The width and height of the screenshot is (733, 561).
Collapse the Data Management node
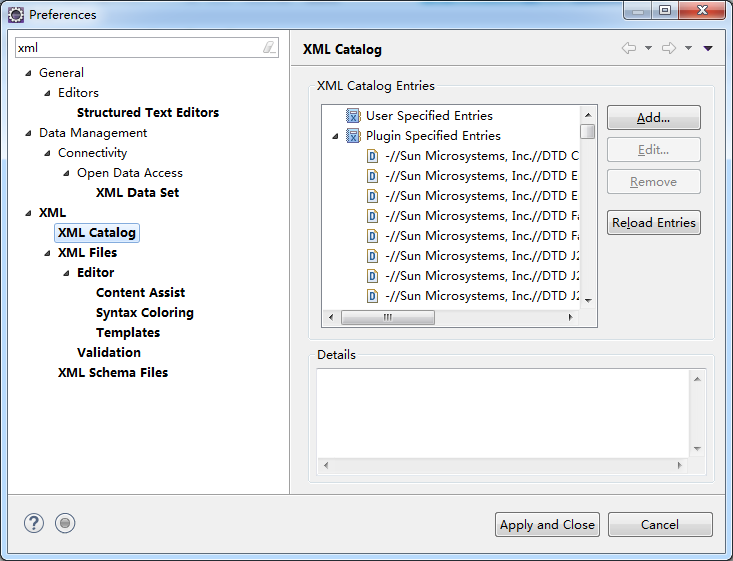click(x=29, y=133)
